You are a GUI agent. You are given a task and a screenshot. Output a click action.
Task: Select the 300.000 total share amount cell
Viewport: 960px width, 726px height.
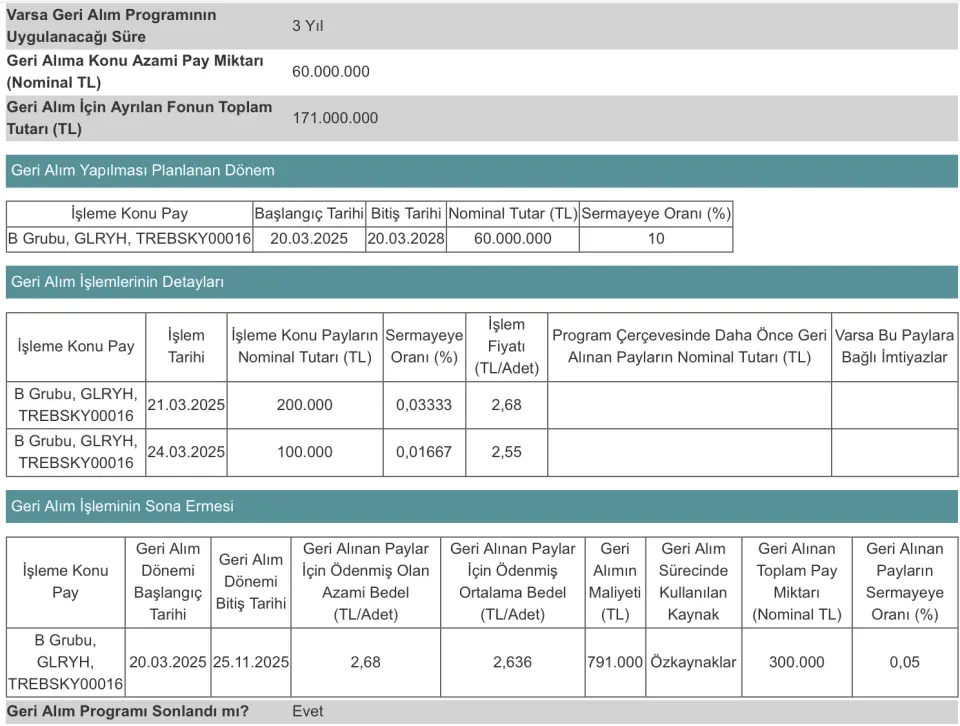[797, 662]
